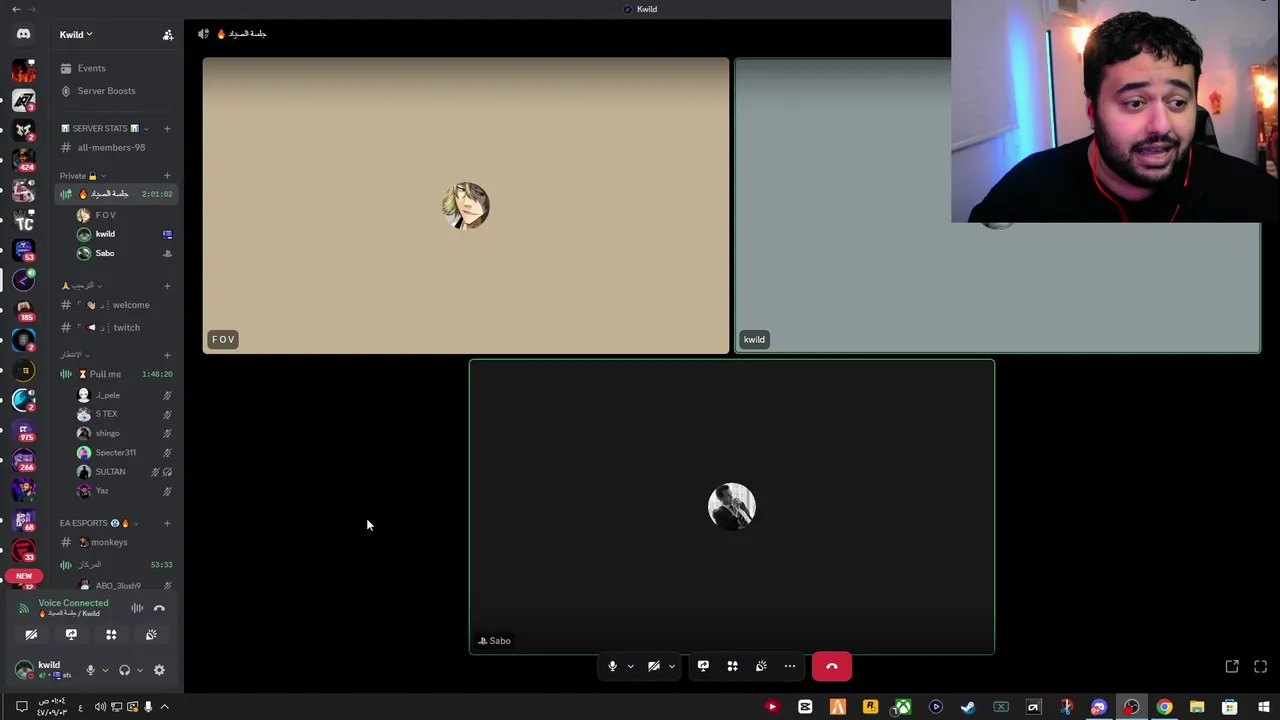
Task: Open Xbox app from taskbar
Action: click(903, 707)
